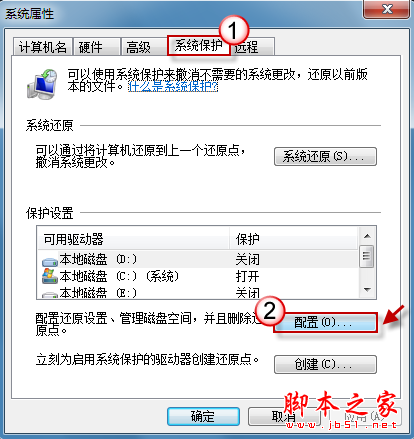Click the drive list scroll down arrow
414x439 pixels.
367,289
